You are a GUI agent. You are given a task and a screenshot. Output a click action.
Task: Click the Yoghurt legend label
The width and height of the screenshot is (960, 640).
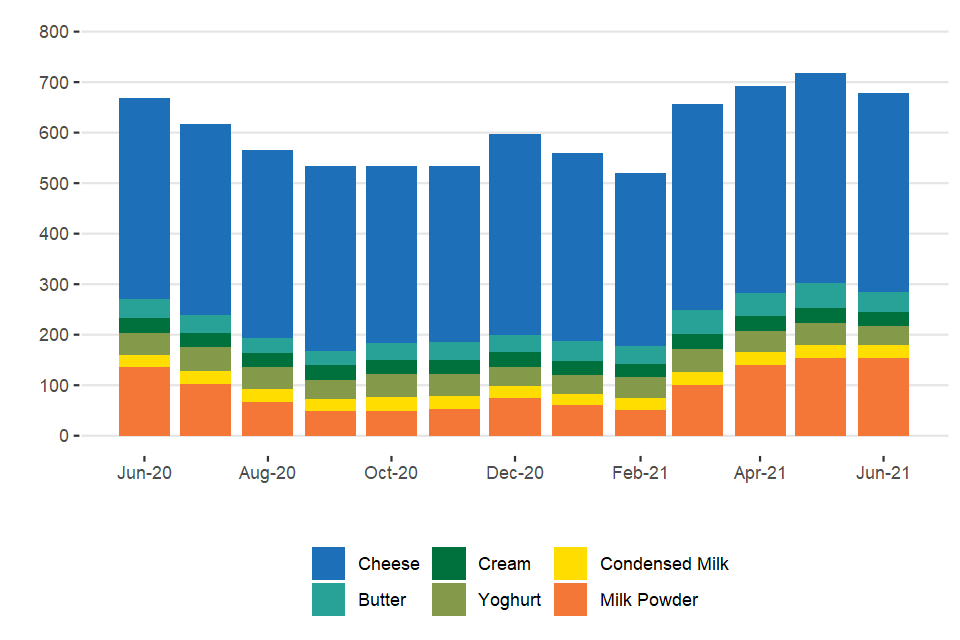point(509,600)
